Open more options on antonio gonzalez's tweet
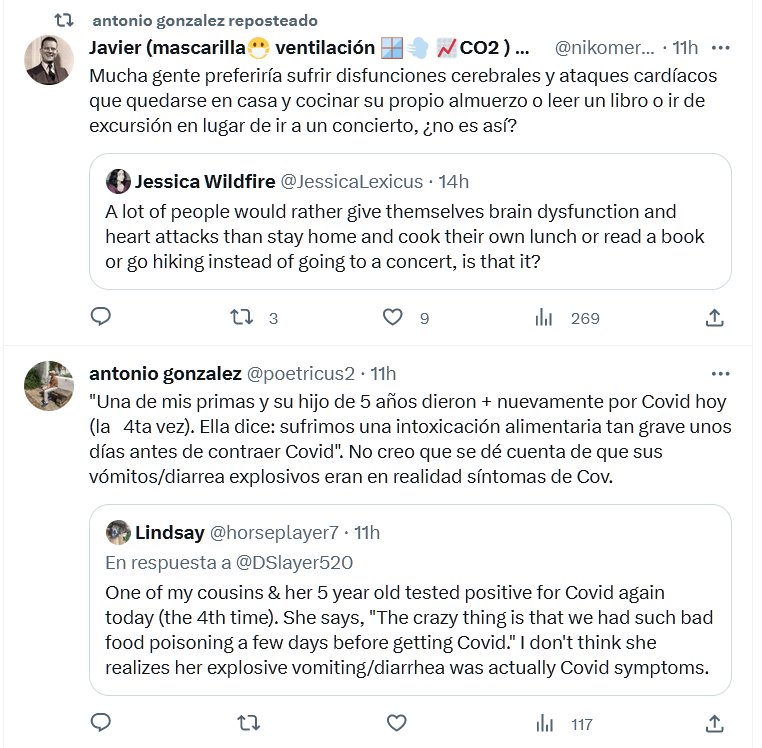 pos(720,373)
